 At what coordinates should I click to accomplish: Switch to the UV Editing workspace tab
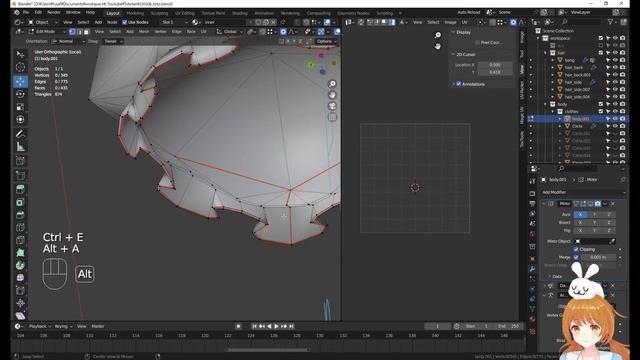tap(184, 13)
